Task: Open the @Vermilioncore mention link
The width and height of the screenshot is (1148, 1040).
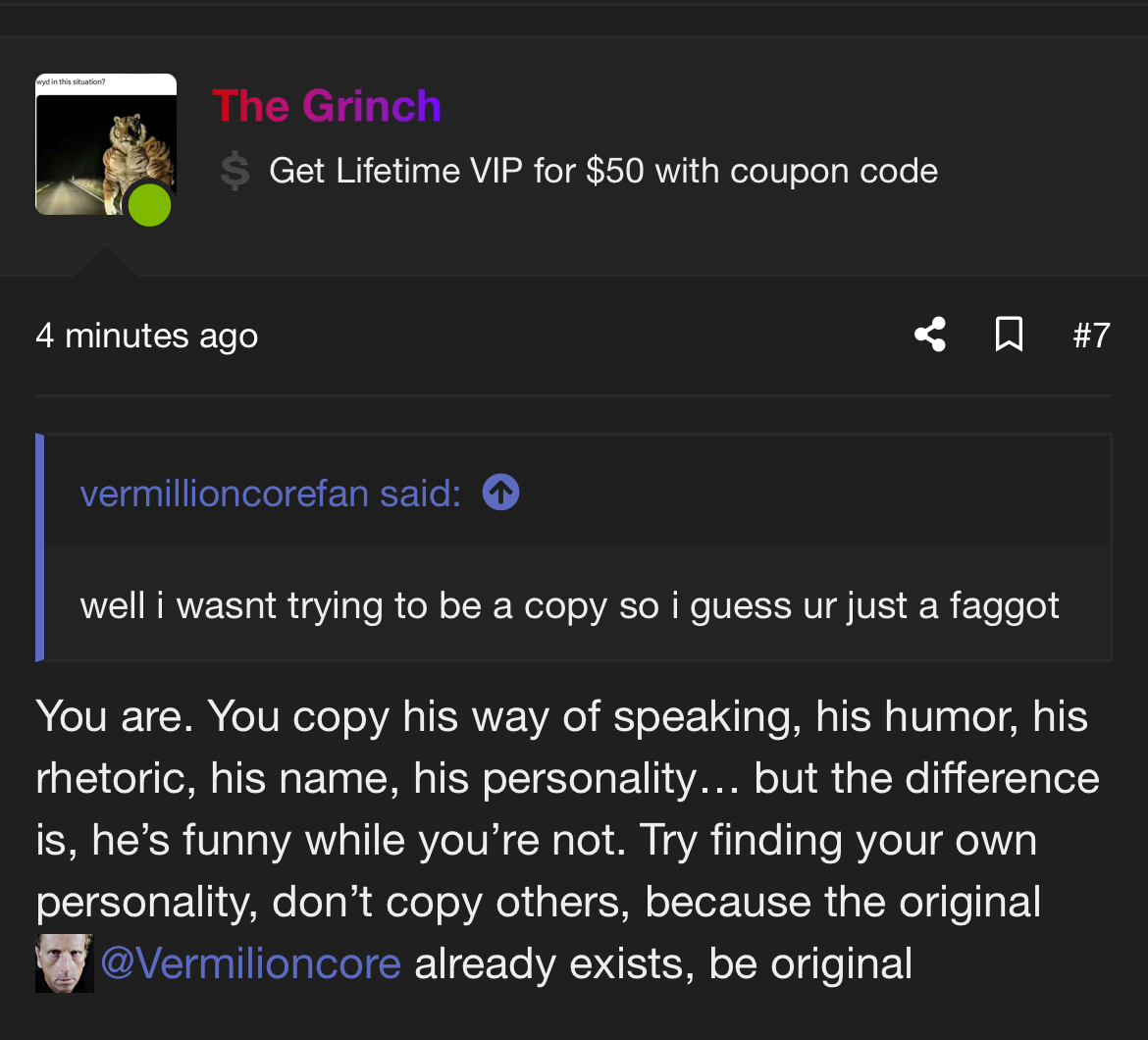Action: pos(250,963)
